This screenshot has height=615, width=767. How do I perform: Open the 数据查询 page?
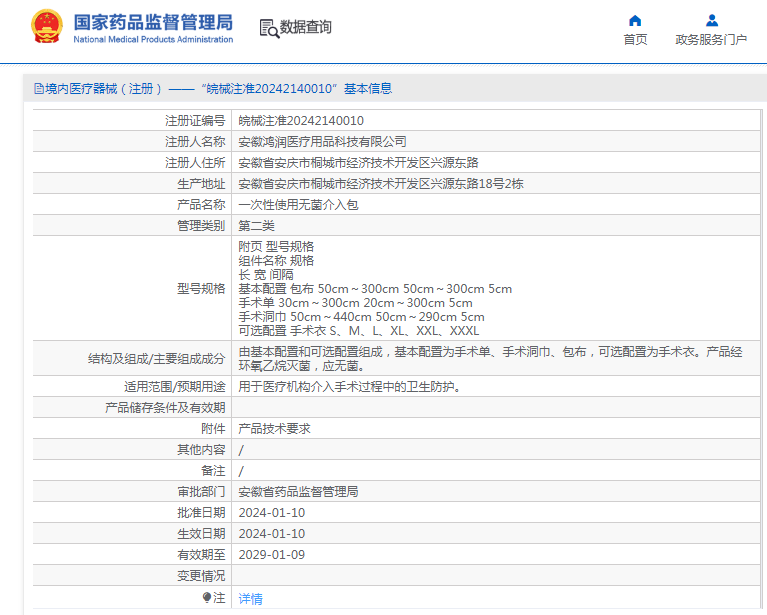pos(306,27)
